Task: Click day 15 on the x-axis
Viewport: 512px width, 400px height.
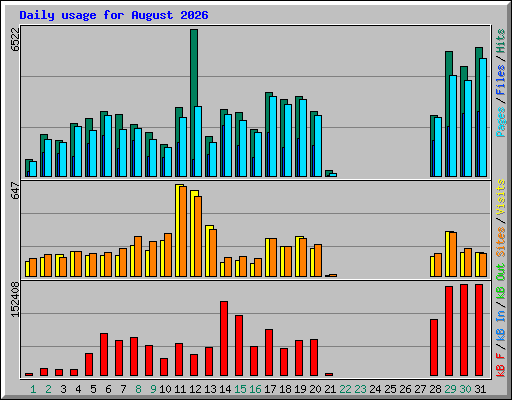Action: 240,389
